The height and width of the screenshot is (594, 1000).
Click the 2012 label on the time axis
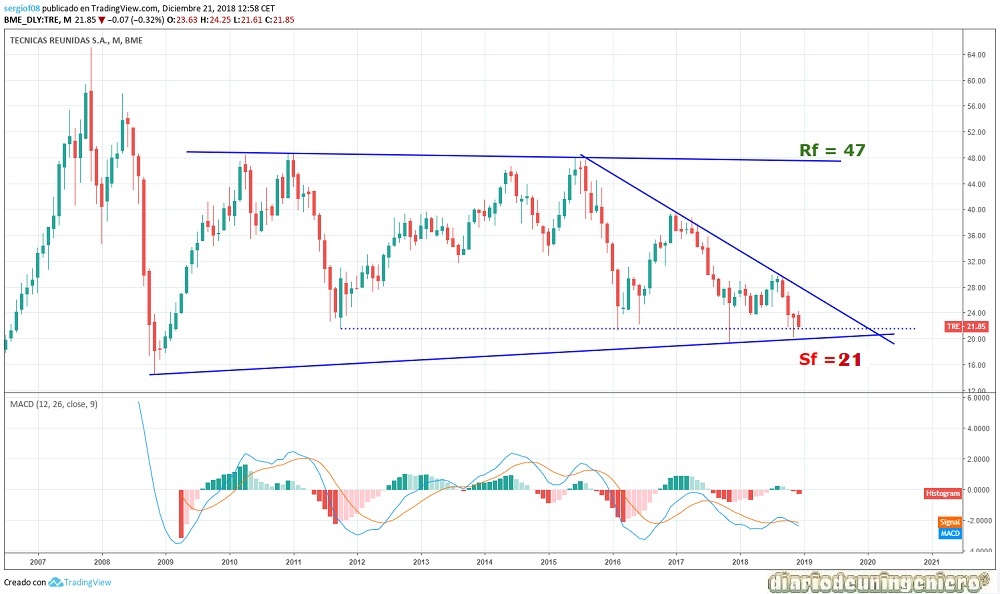tap(357, 562)
